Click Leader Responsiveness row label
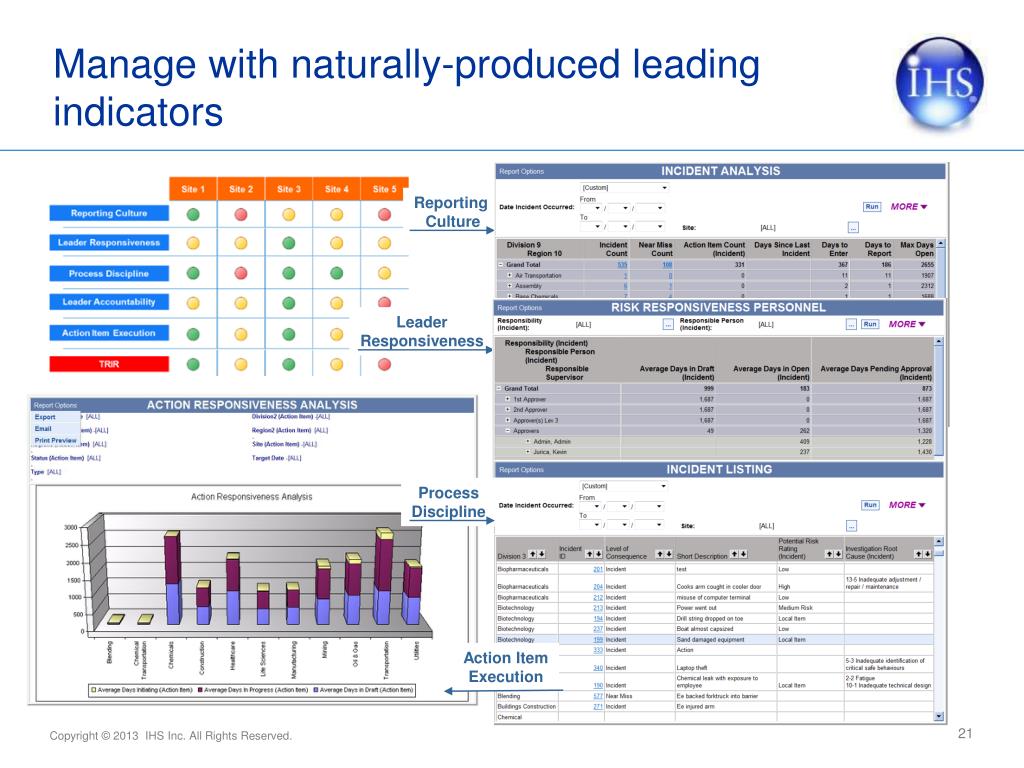The width and height of the screenshot is (1024, 768). pos(109,242)
